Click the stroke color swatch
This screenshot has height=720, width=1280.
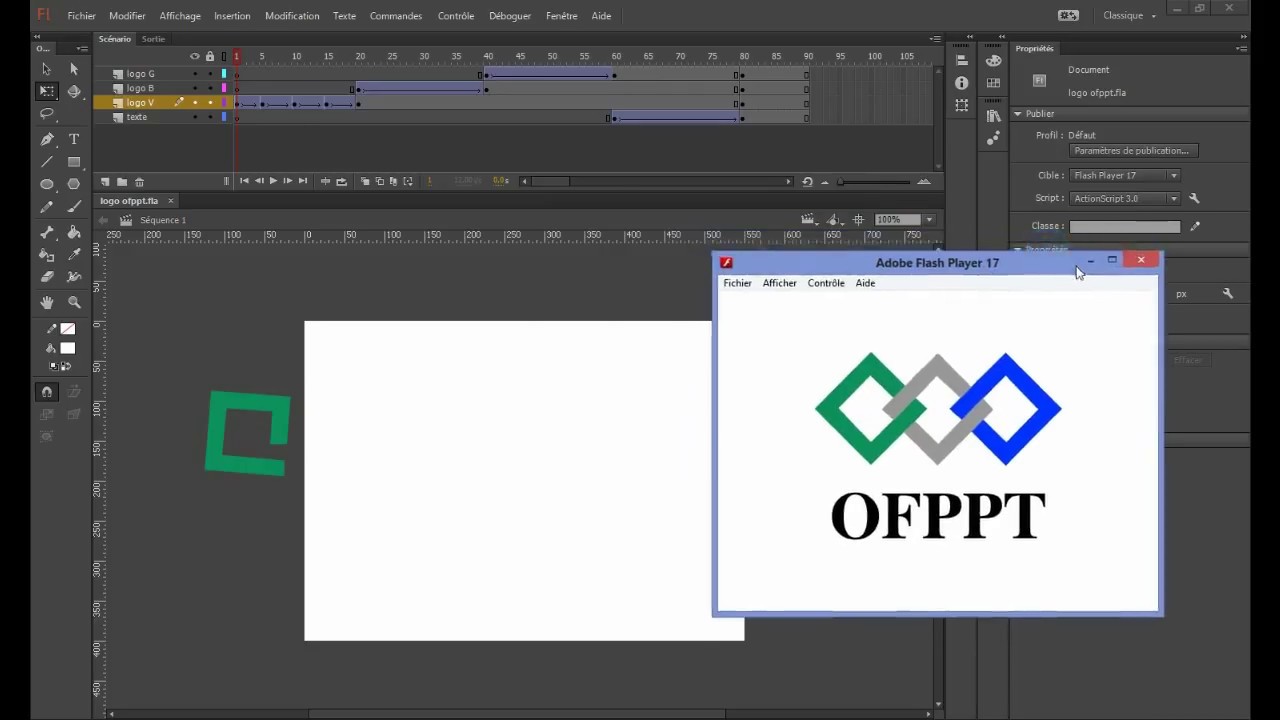click(x=68, y=329)
